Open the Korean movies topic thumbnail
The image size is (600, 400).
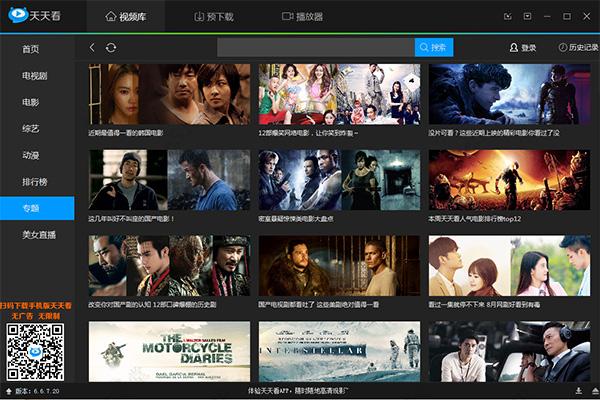(170, 94)
